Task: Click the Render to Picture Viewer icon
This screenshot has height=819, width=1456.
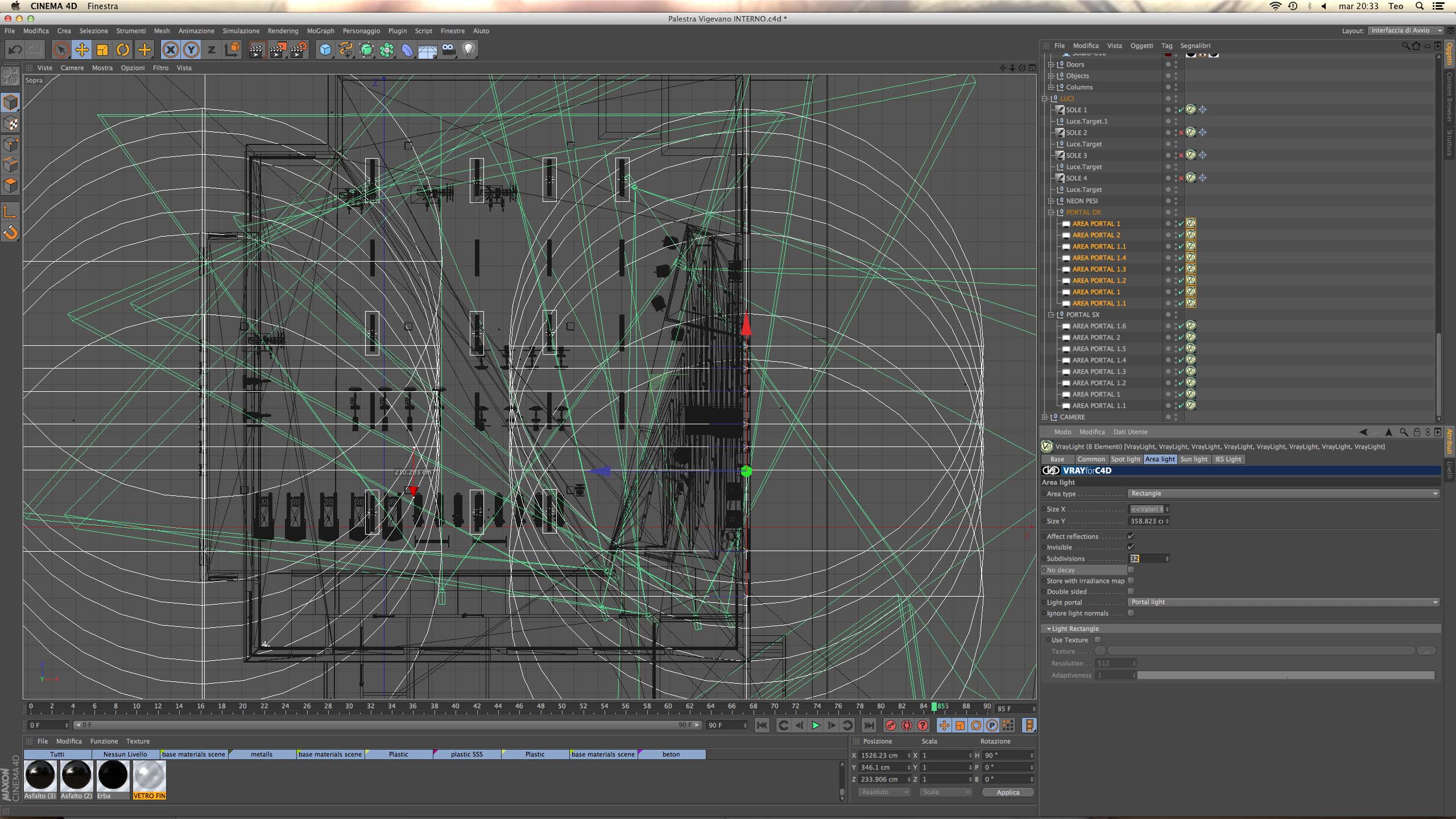Action: (278, 50)
